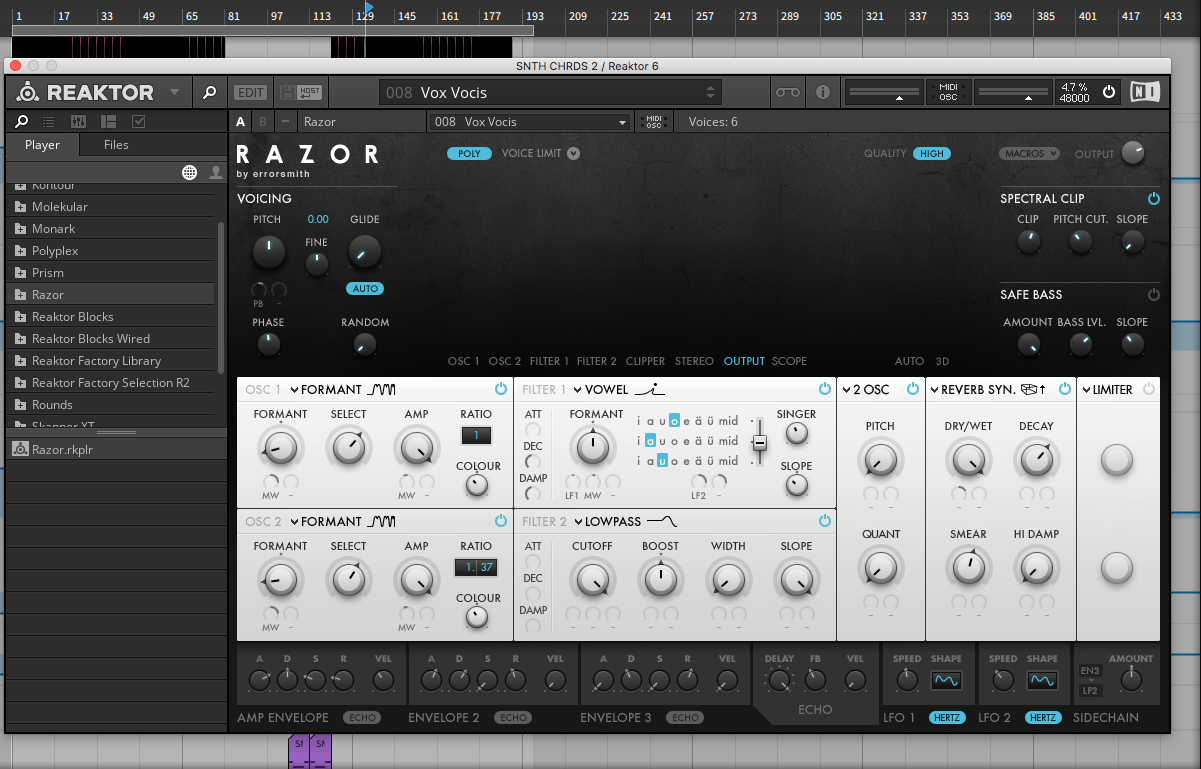Select the SCOPE view tab
Image resolution: width=1201 pixels, height=769 pixels.
click(789, 361)
